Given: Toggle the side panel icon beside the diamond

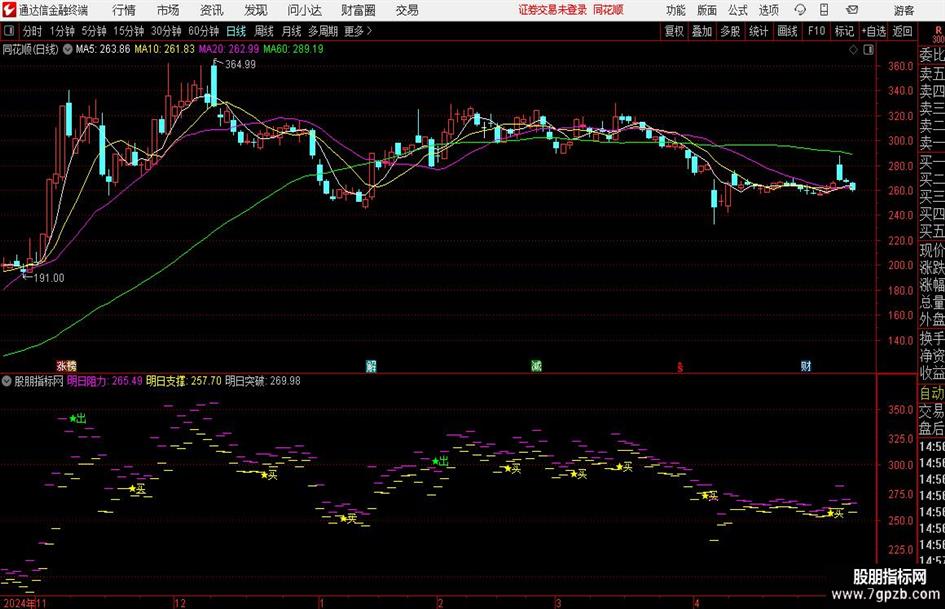Looking at the screenshot, I should (868, 49).
